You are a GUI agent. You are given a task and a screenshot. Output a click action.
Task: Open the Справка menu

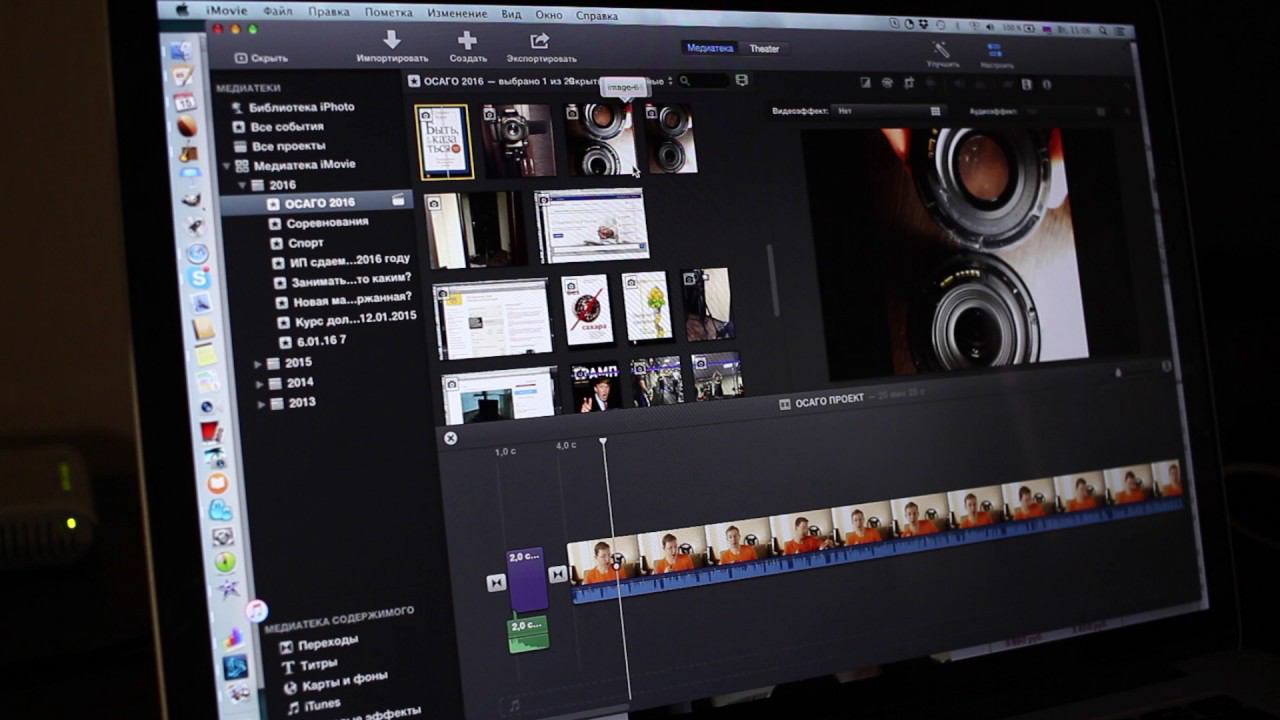click(x=596, y=16)
